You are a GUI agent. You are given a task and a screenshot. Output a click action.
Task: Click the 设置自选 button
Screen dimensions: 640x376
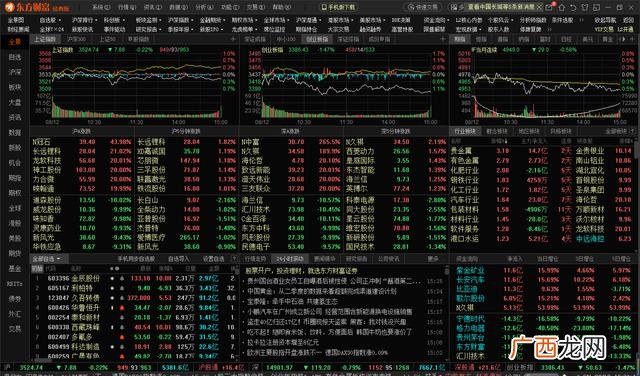pyautogui.click(x=213, y=259)
